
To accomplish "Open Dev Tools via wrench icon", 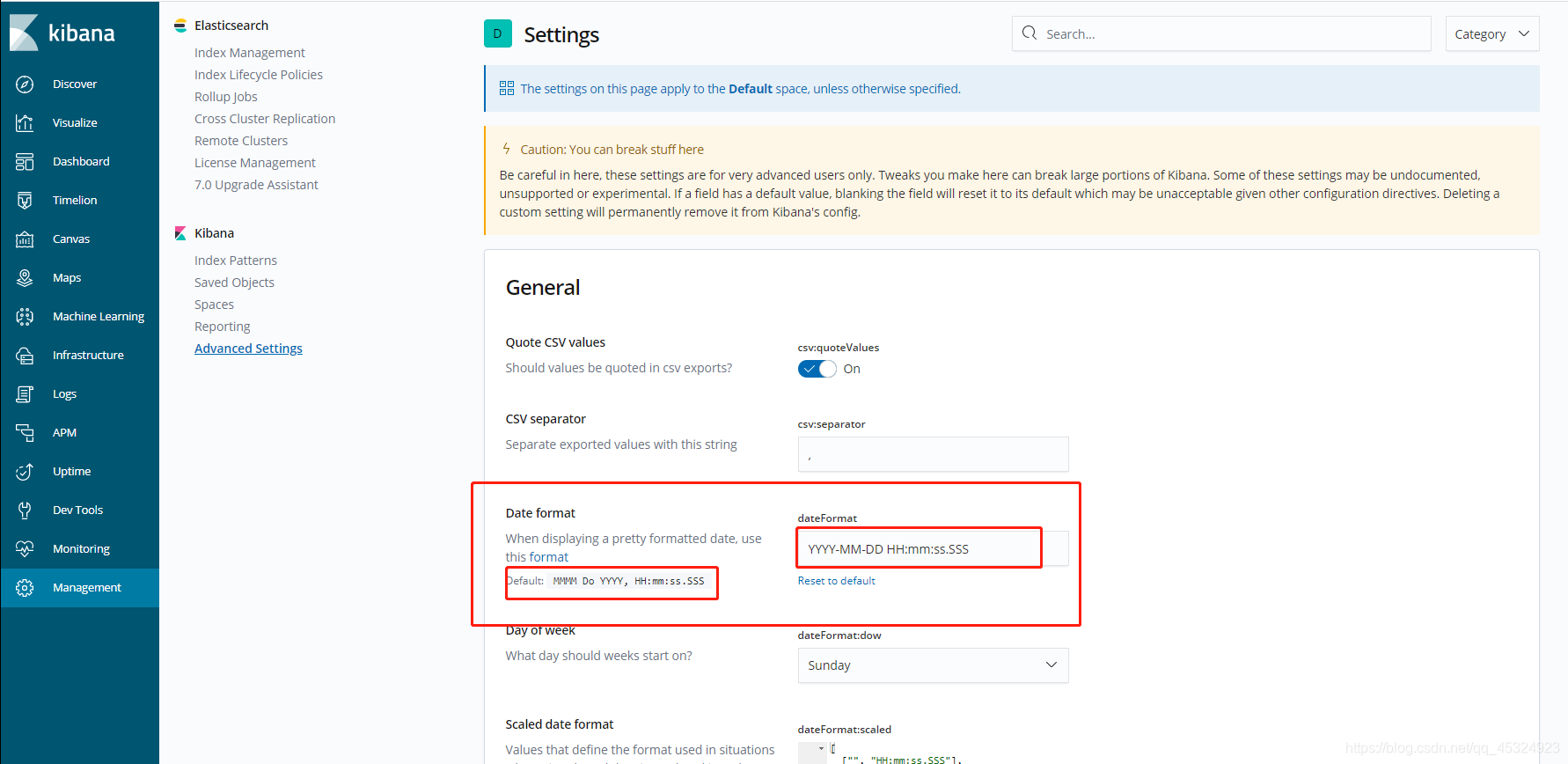I will coord(25,511).
